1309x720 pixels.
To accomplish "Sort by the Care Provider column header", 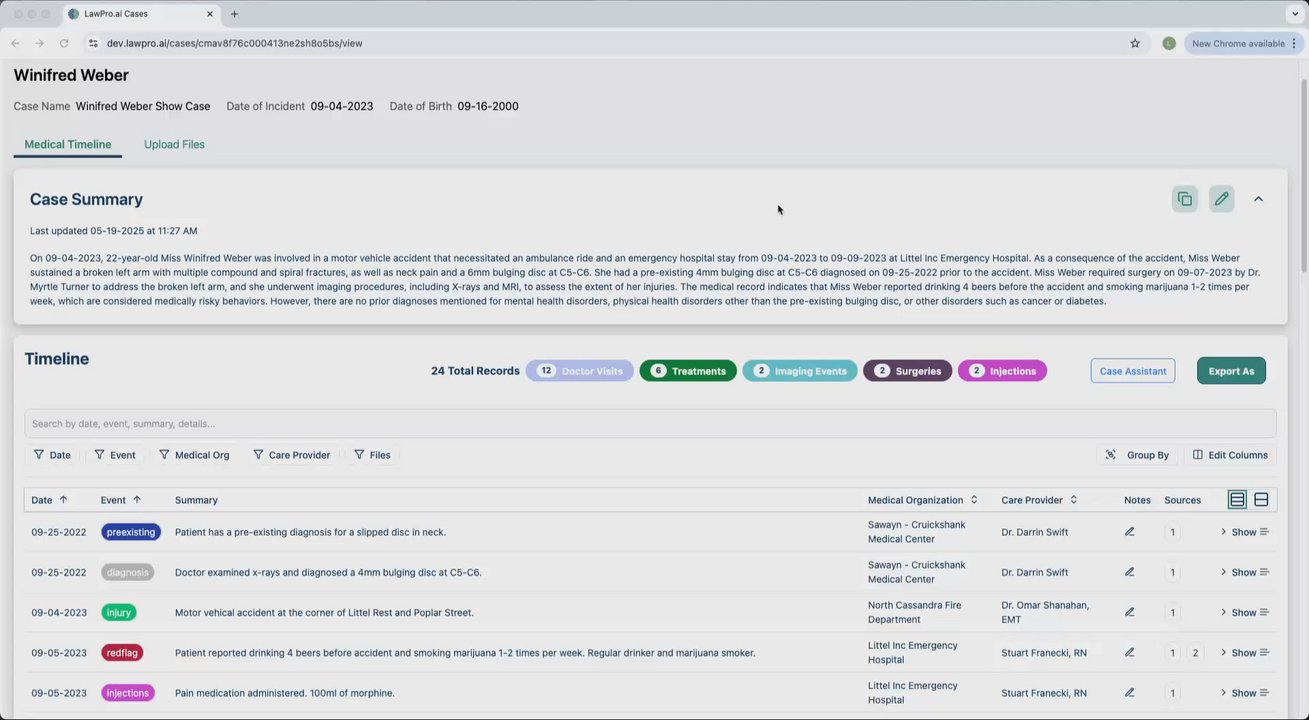I will (x=1039, y=500).
